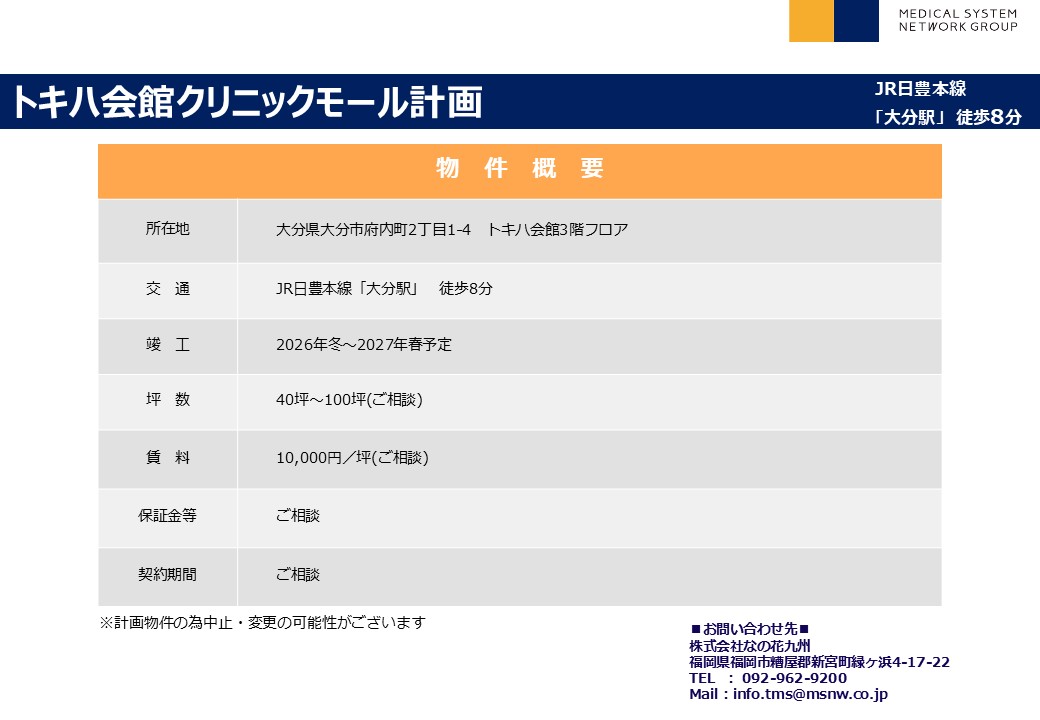Click the company name 株式会社なの花九州

[x=749, y=646]
